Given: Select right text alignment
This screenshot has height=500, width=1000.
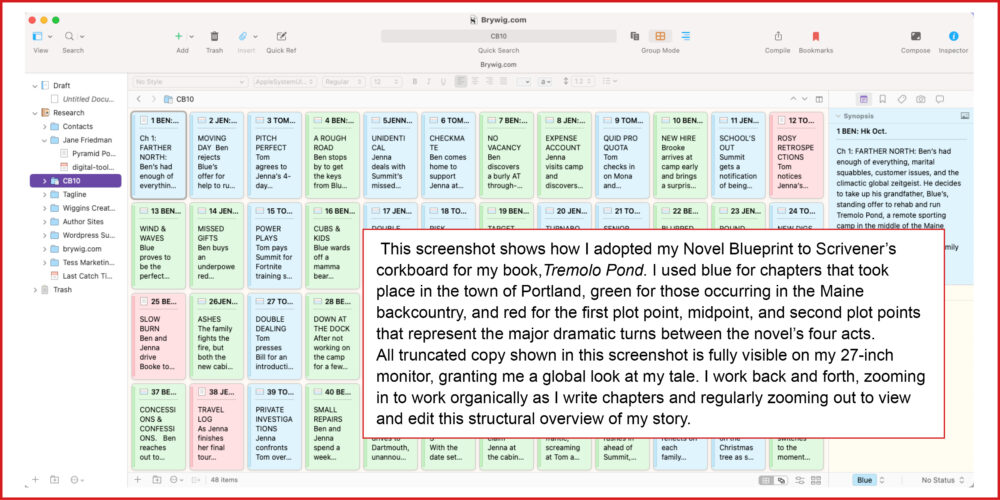Looking at the screenshot, I should [489, 82].
